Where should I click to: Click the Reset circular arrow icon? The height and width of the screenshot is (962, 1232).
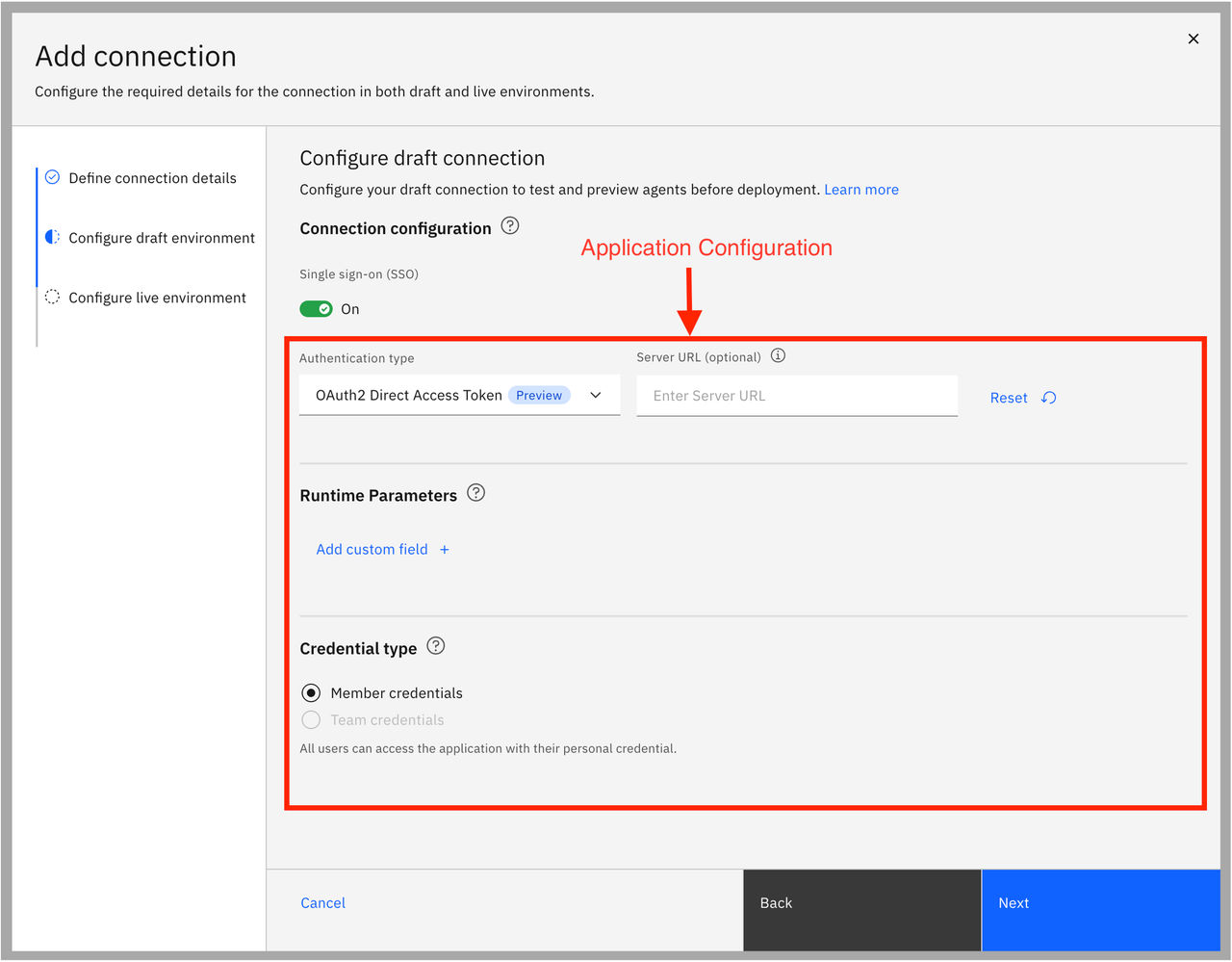[x=1049, y=398]
